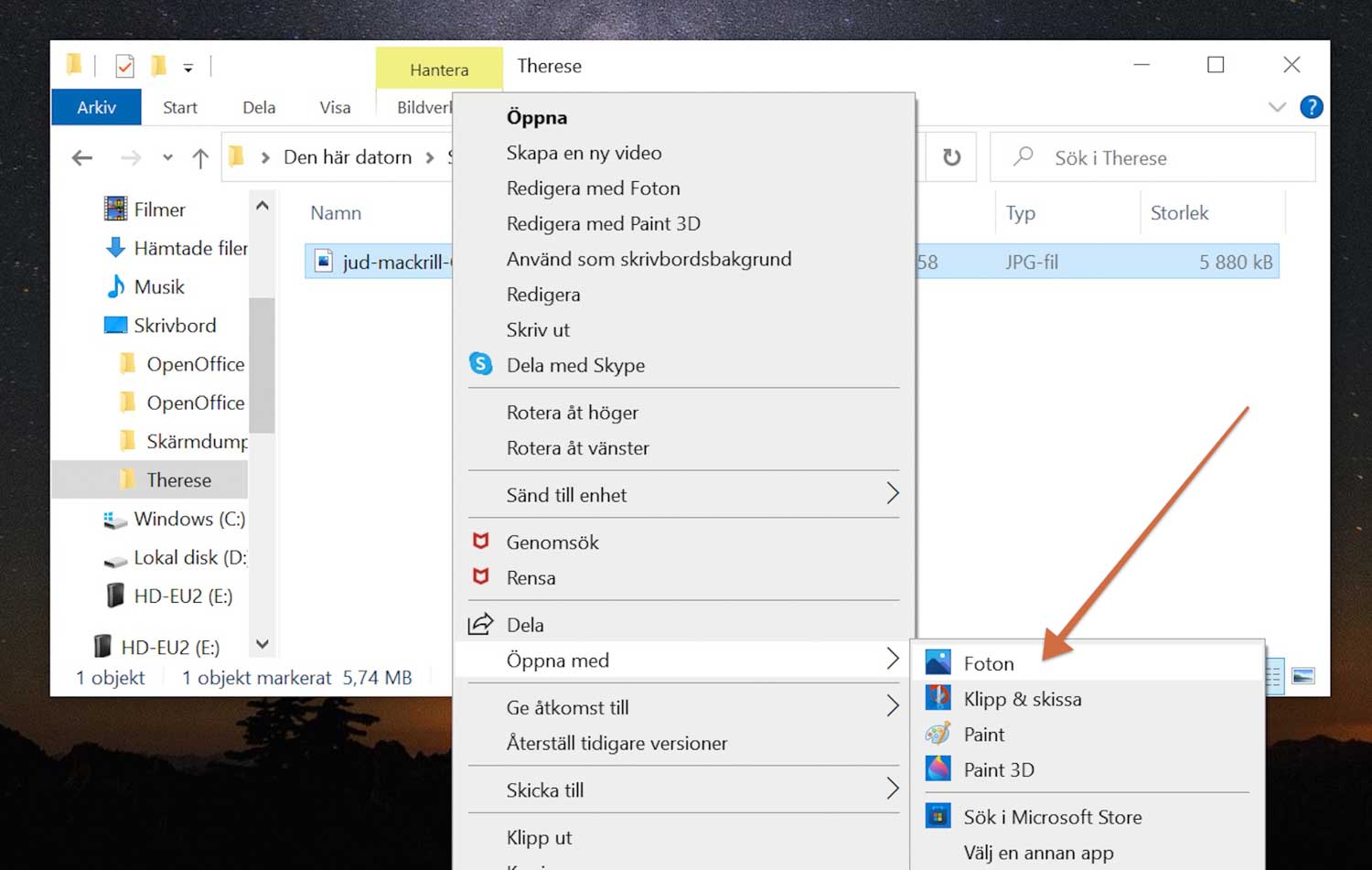Open Windows (C:) drive in sidebar
1372x870 pixels.
click(x=188, y=519)
